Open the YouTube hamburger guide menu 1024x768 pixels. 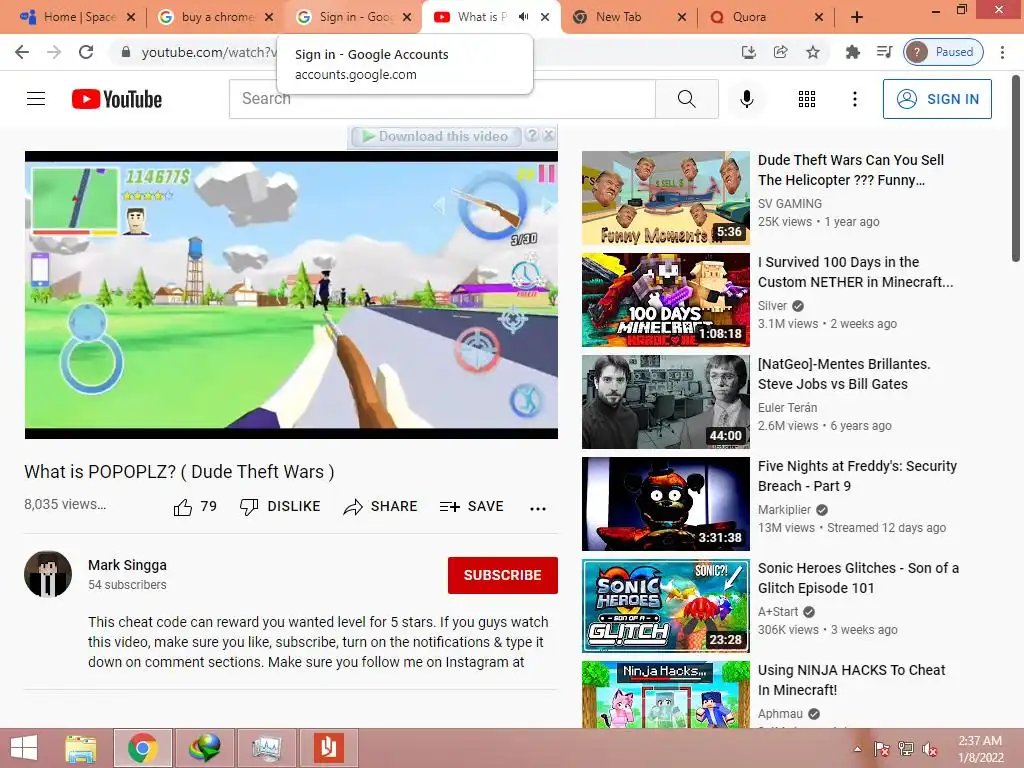36,99
